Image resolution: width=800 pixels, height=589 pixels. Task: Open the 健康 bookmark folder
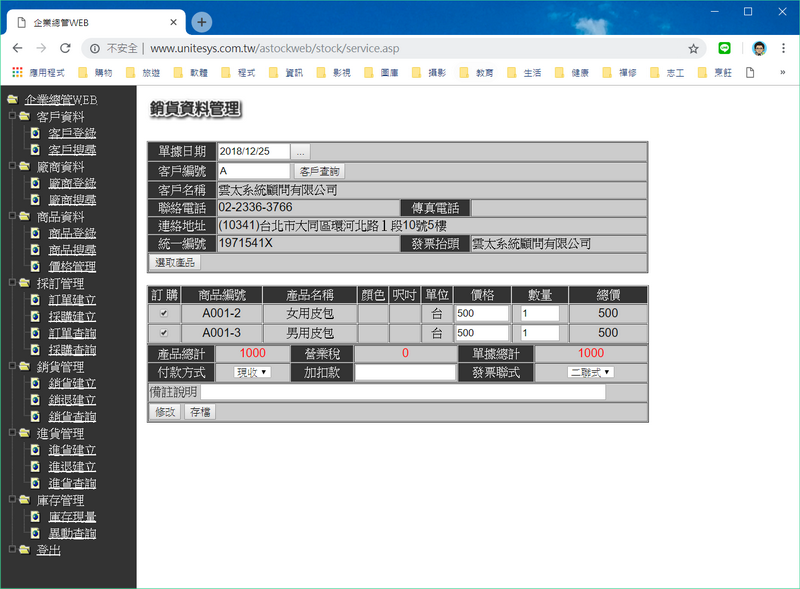point(572,72)
